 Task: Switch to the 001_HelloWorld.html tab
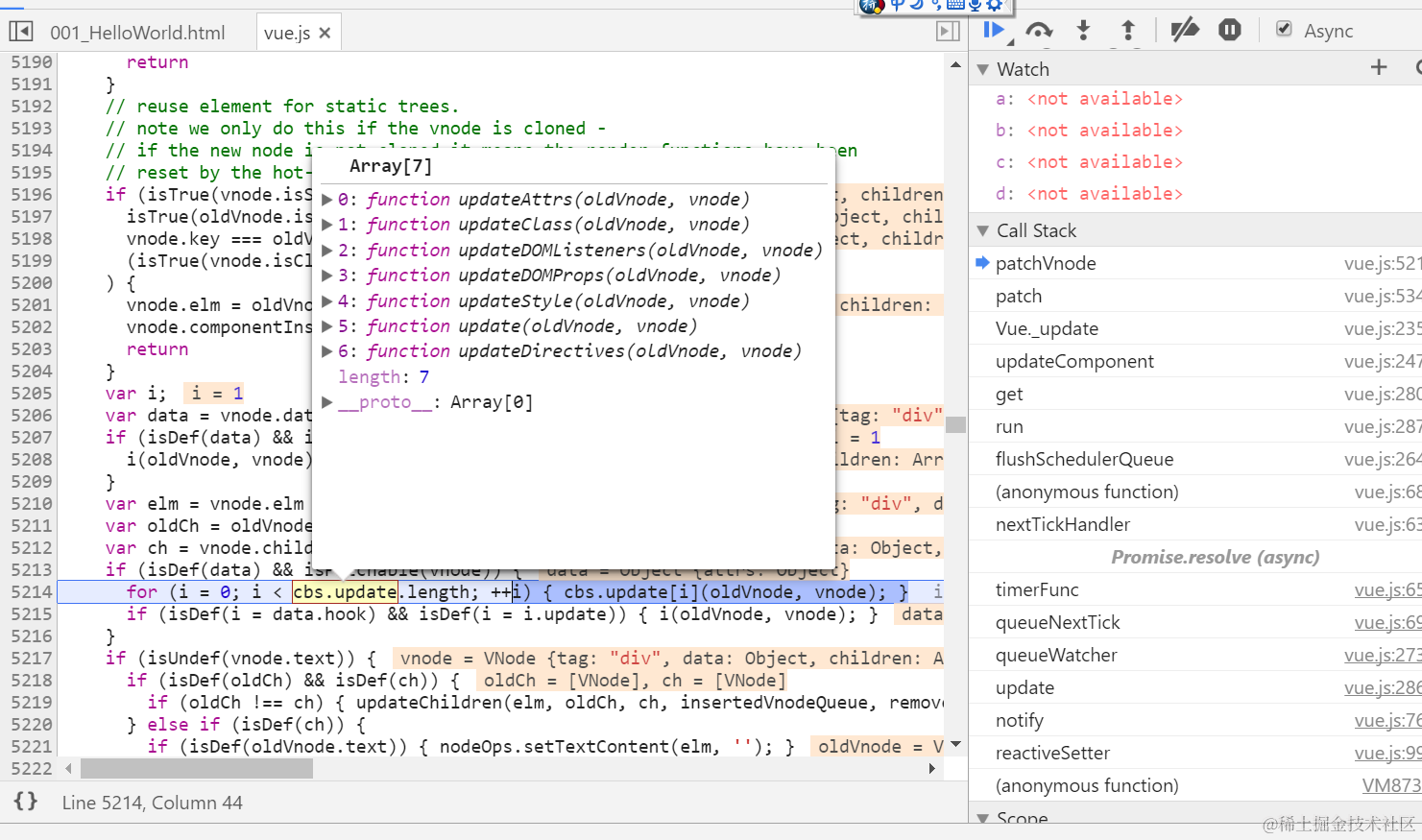pyautogui.click(x=137, y=33)
